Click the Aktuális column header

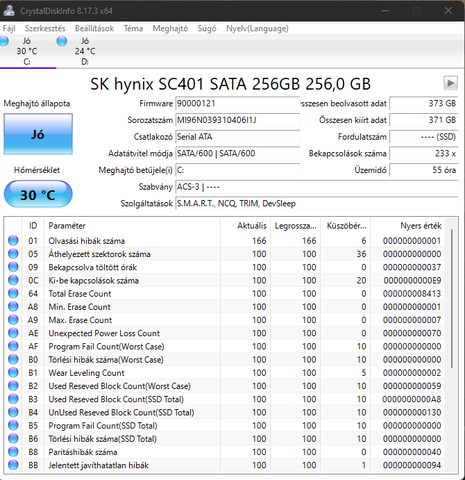click(x=246, y=226)
